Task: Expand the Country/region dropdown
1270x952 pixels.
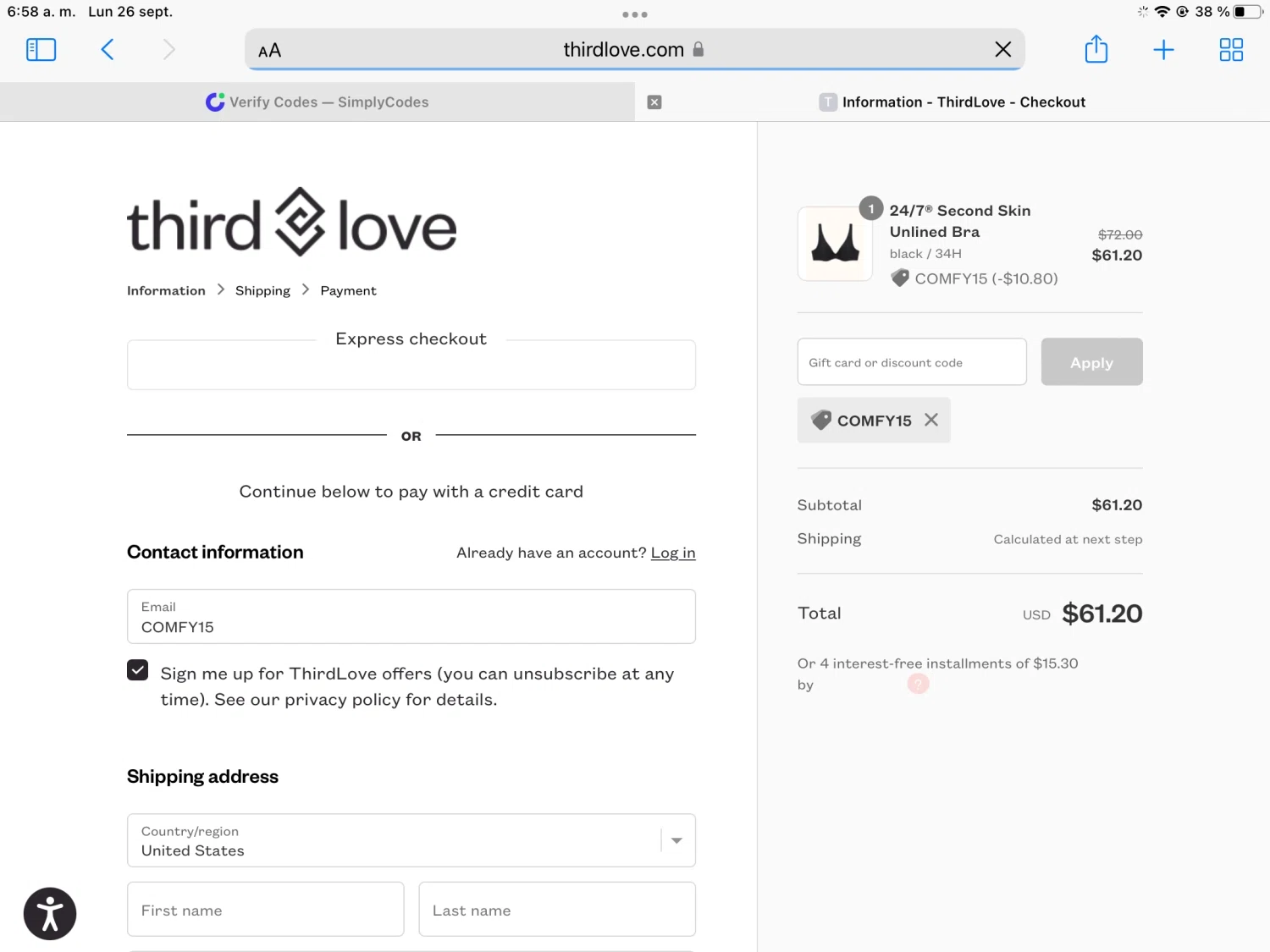Action: click(x=411, y=840)
